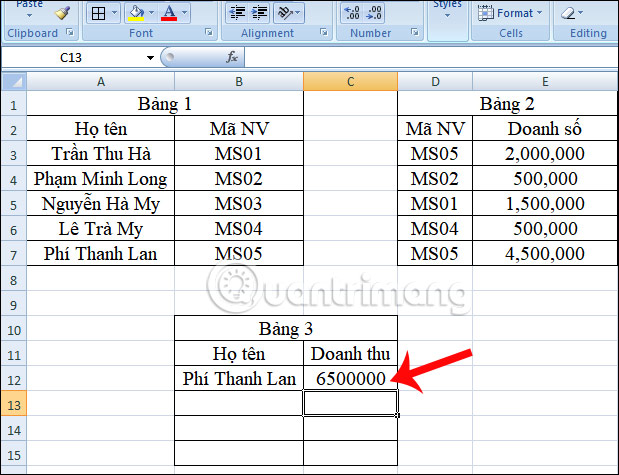Viewport: 619px width, 475px height.
Task: Click the Decrease Indent icon
Action: pos(238,13)
